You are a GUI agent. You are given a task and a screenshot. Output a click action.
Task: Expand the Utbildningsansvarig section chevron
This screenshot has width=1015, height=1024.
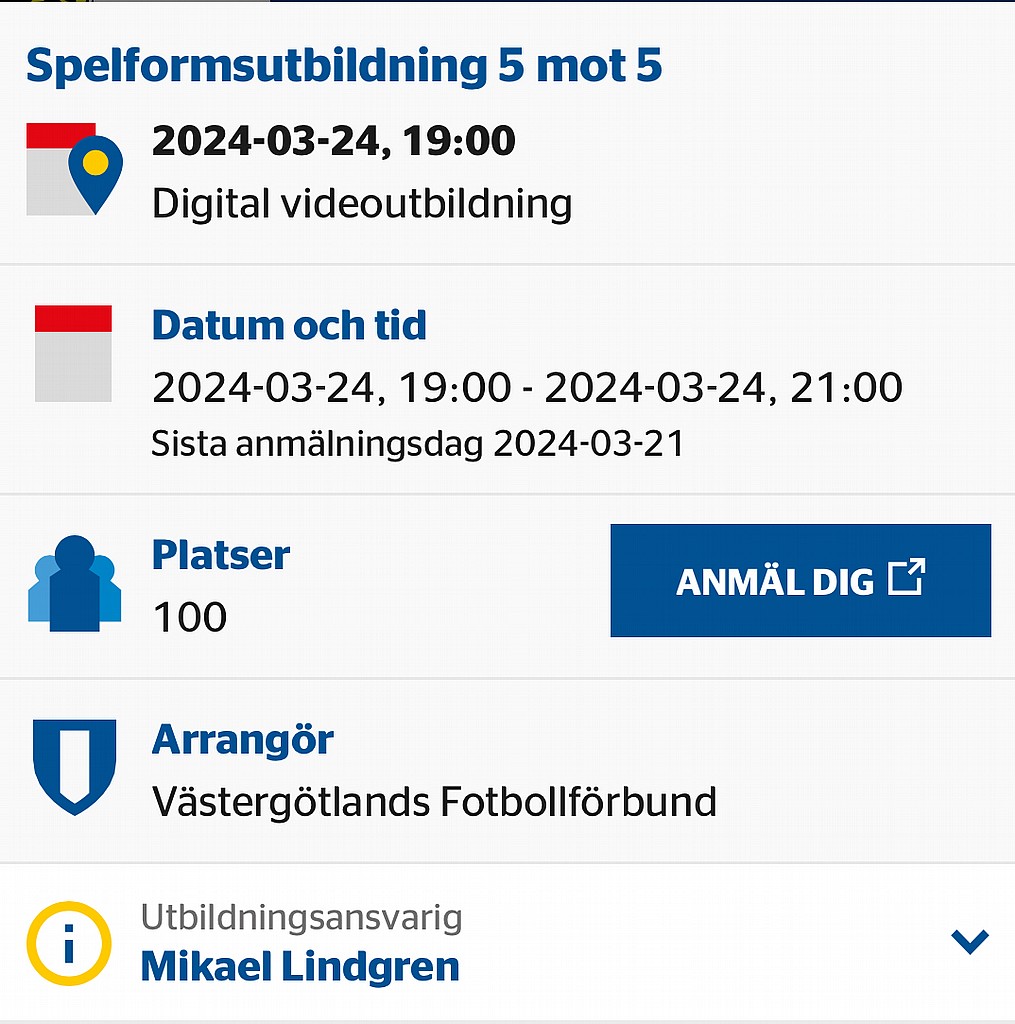pos(970,942)
